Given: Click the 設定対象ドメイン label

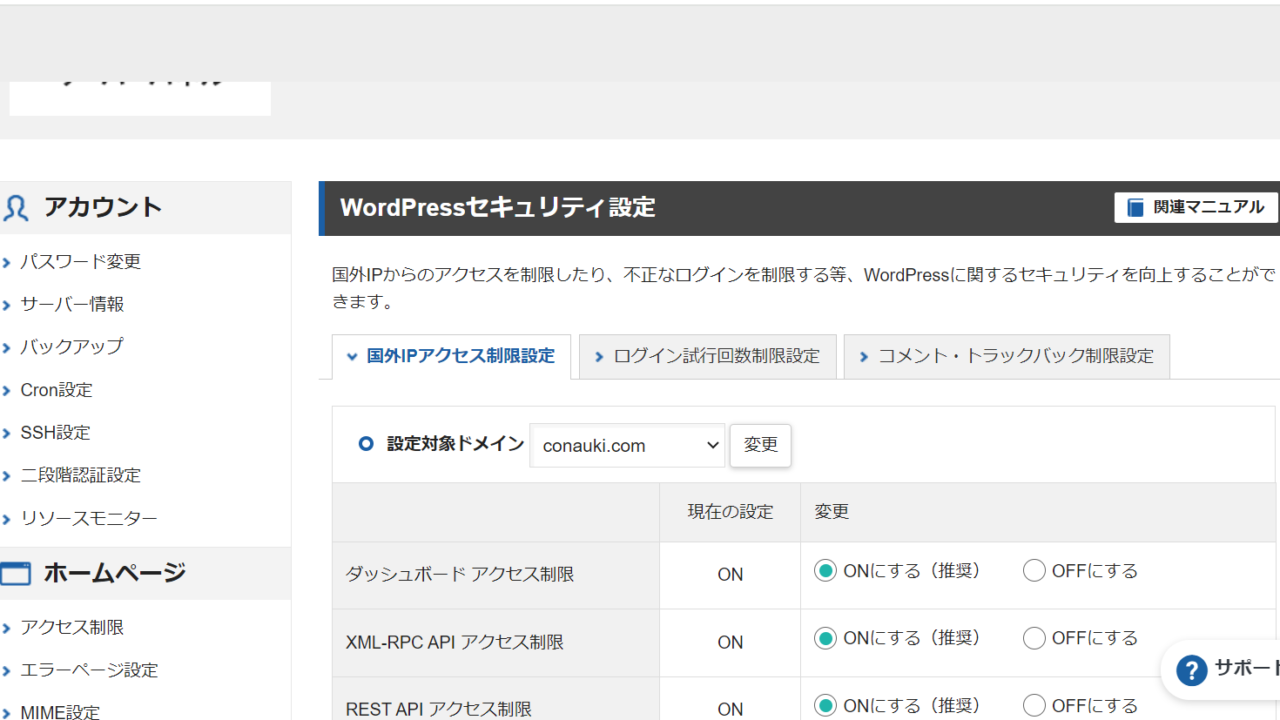Looking at the screenshot, I should (x=455, y=444).
